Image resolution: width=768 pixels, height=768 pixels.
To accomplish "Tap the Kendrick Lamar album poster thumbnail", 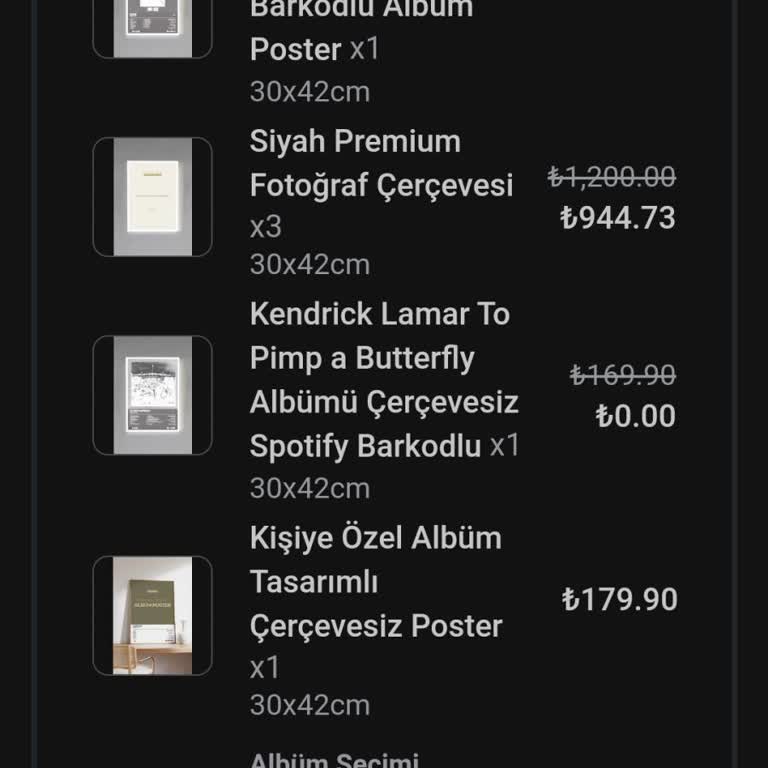I will [152, 395].
